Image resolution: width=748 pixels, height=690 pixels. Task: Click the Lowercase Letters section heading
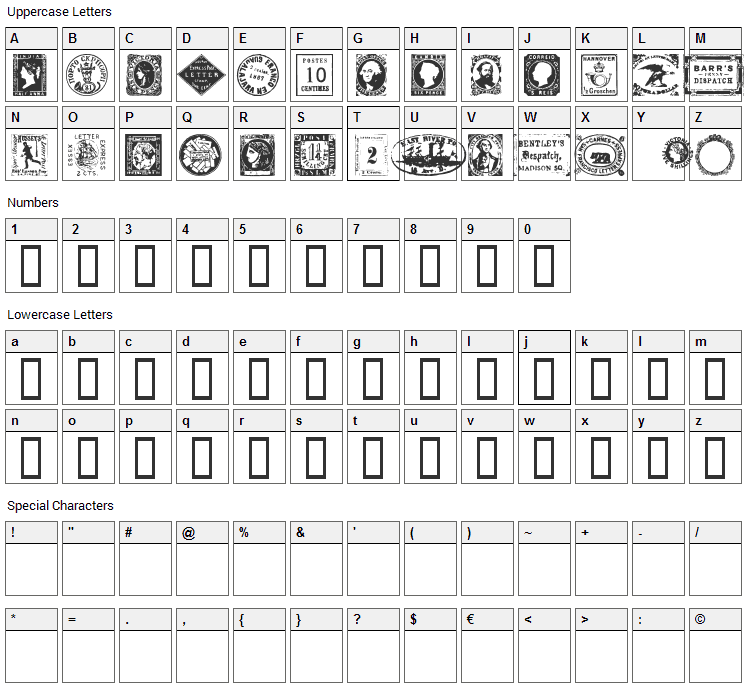(60, 315)
